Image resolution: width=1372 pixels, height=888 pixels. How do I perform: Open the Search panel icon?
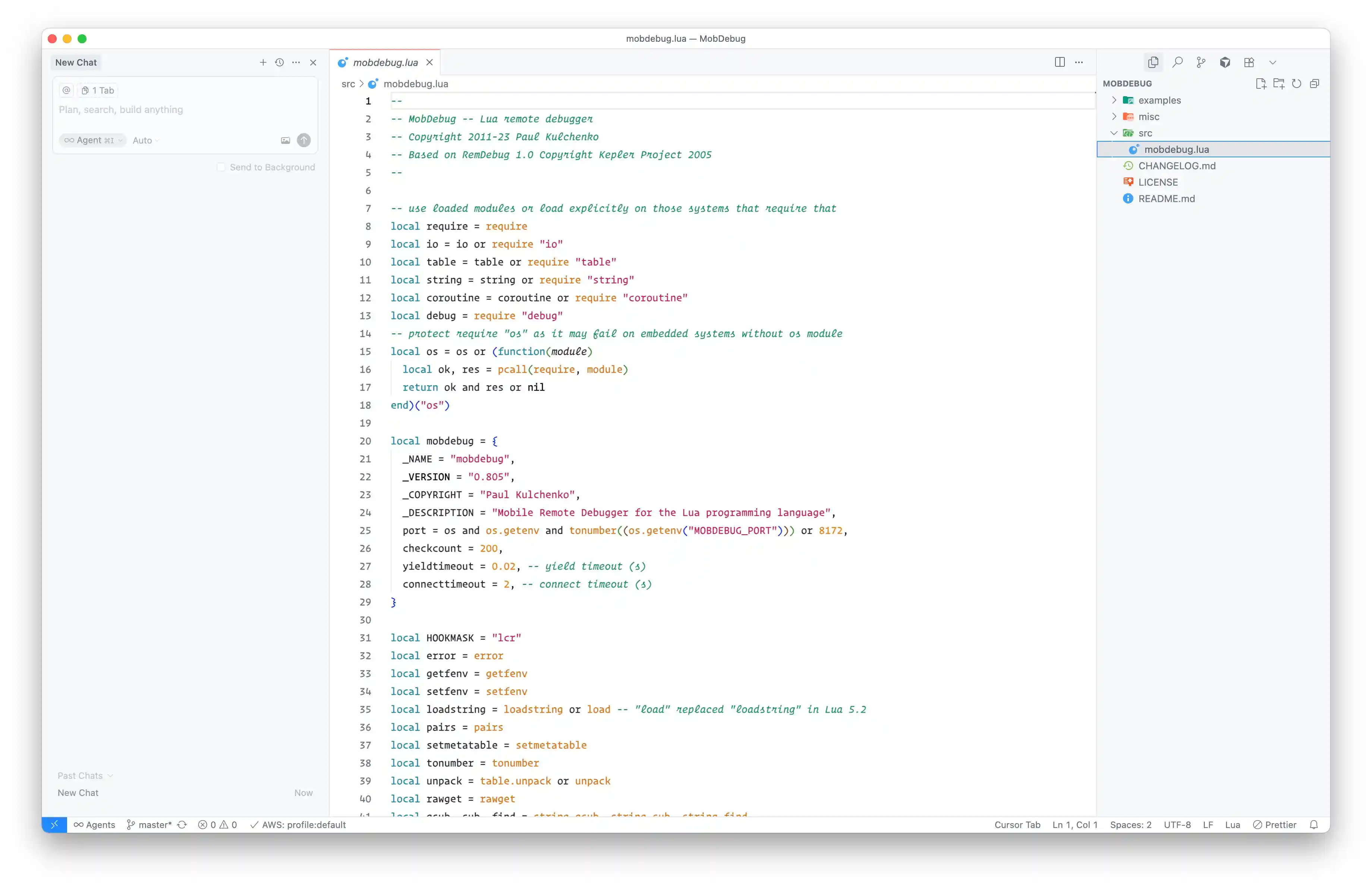(x=1177, y=62)
